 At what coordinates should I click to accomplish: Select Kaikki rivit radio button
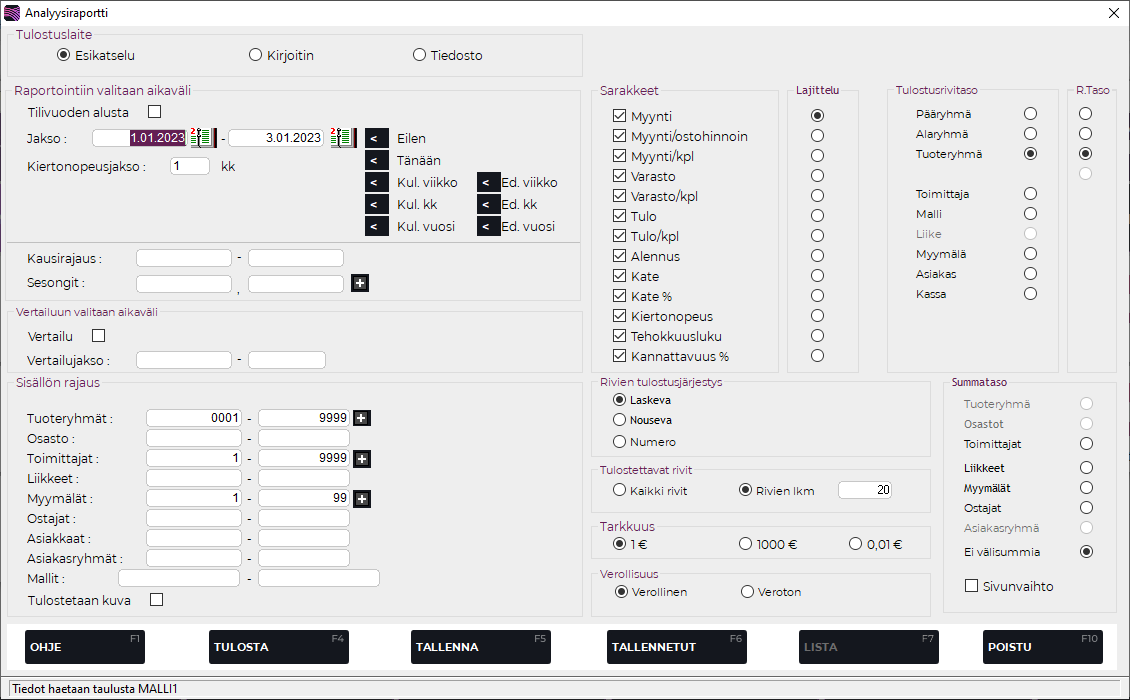click(x=619, y=490)
